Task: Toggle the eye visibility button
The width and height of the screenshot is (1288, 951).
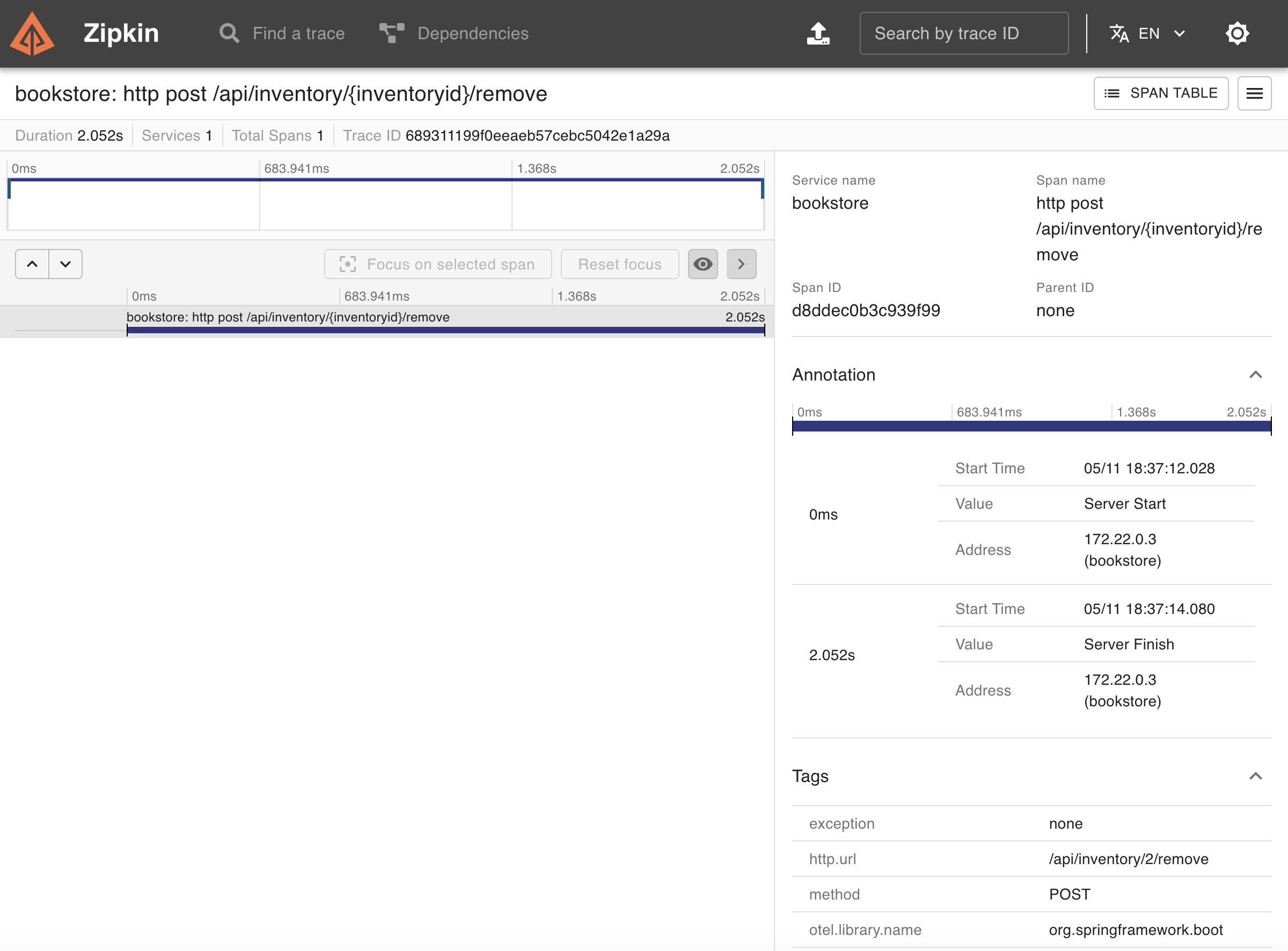Action: point(702,264)
